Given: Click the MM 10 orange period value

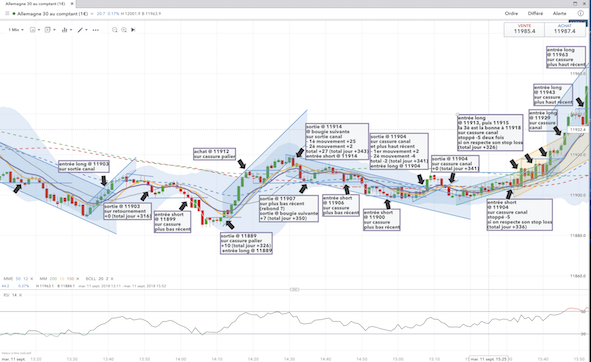Looking at the screenshot, I should click(62, 279).
